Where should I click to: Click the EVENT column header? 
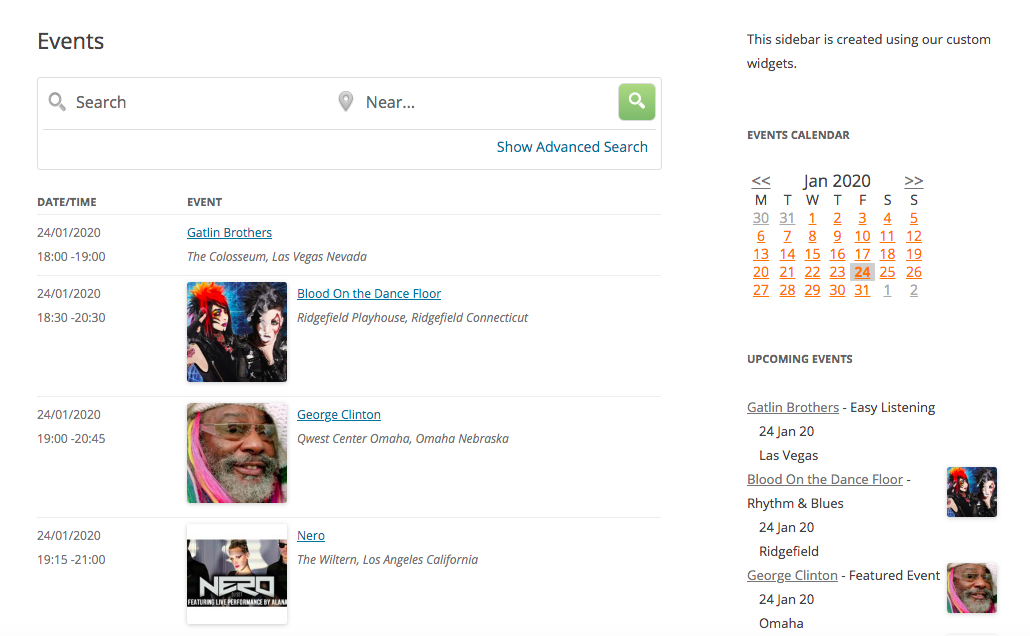204,202
